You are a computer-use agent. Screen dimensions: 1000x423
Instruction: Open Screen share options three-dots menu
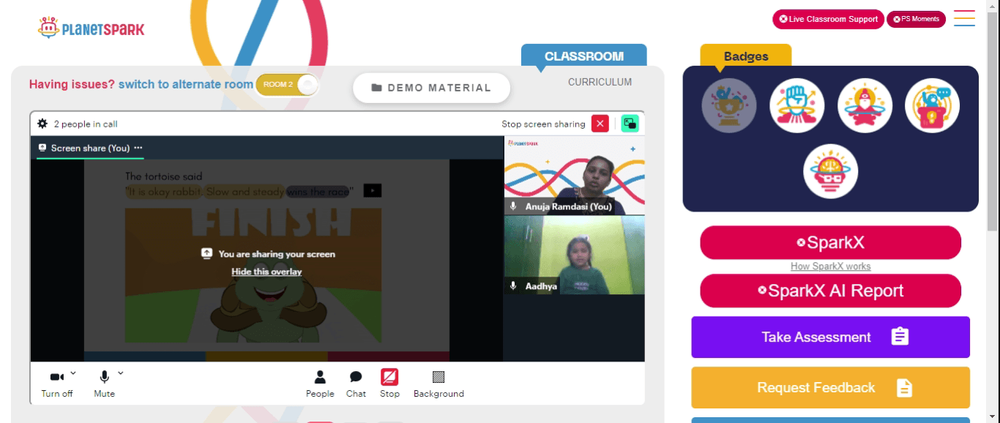[138, 147]
